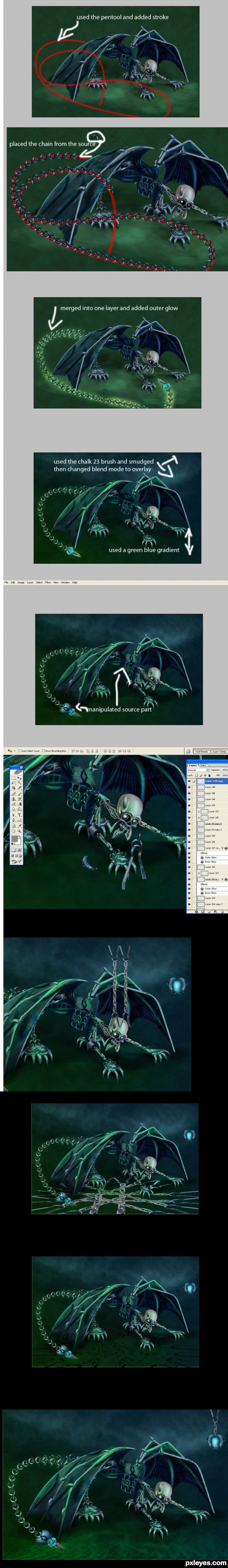The height and width of the screenshot is (1568, 228).
Task: Select Layer 34 copy 9
Action: [212, 824]
